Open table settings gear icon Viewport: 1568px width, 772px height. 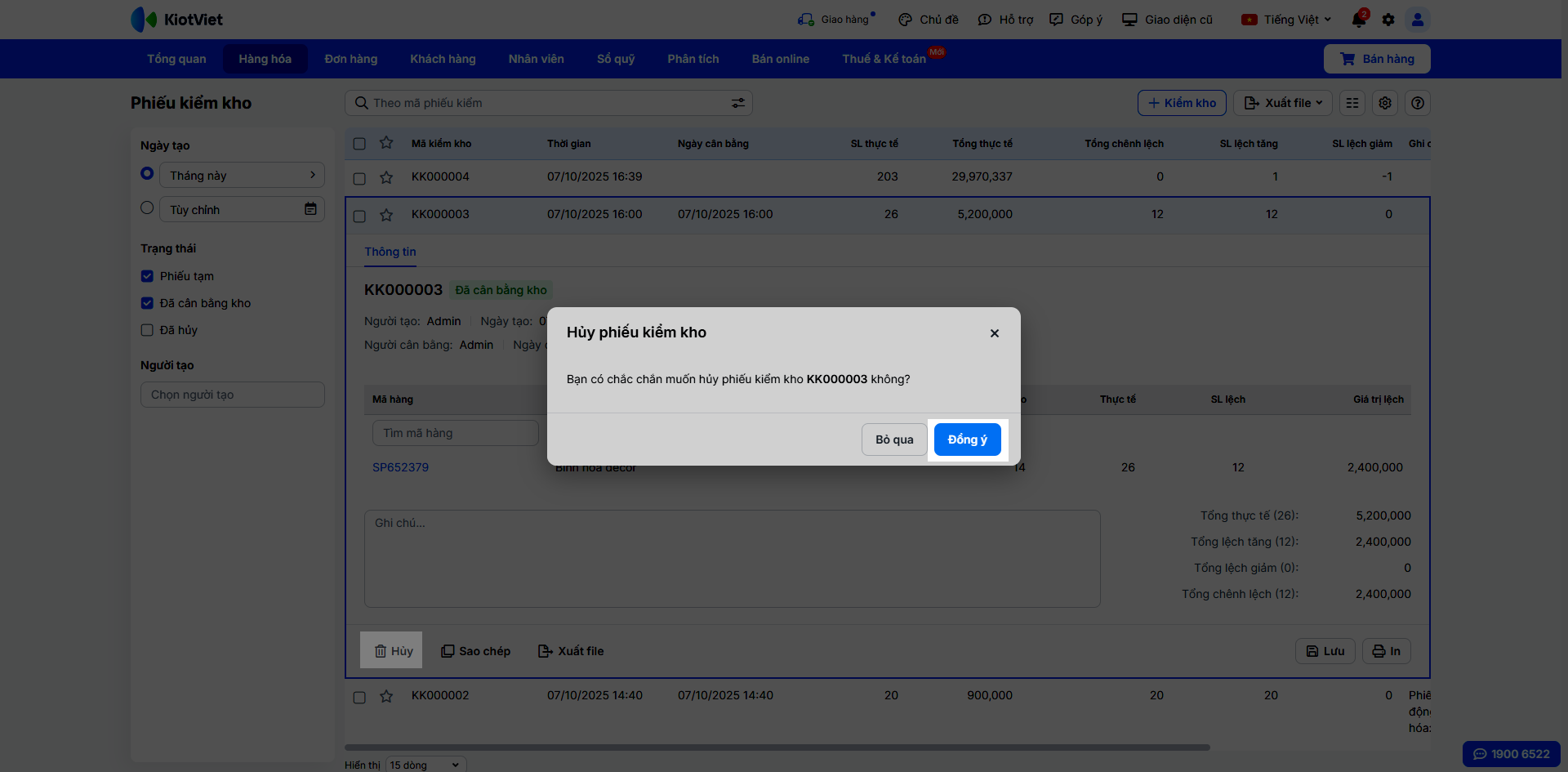click(x=1385, y=103)
